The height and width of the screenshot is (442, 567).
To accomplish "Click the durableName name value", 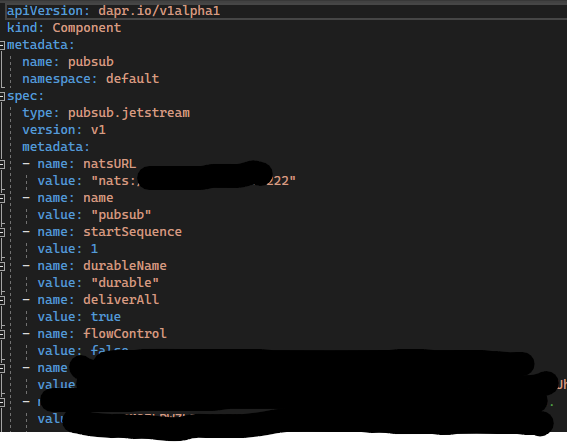I will 125,266.
